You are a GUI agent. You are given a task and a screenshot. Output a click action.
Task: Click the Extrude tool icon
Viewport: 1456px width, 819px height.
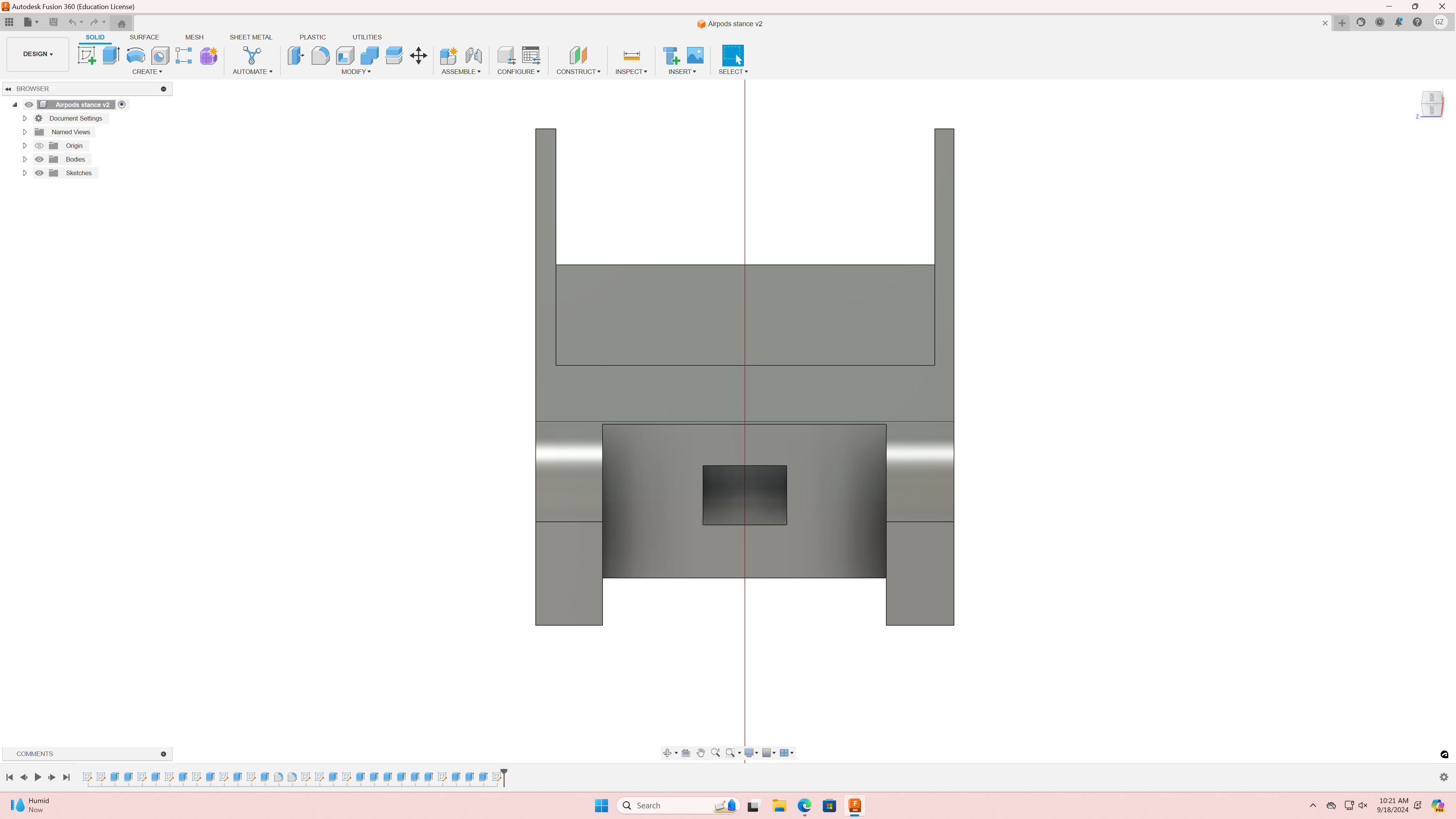click(x=111, y=55)
